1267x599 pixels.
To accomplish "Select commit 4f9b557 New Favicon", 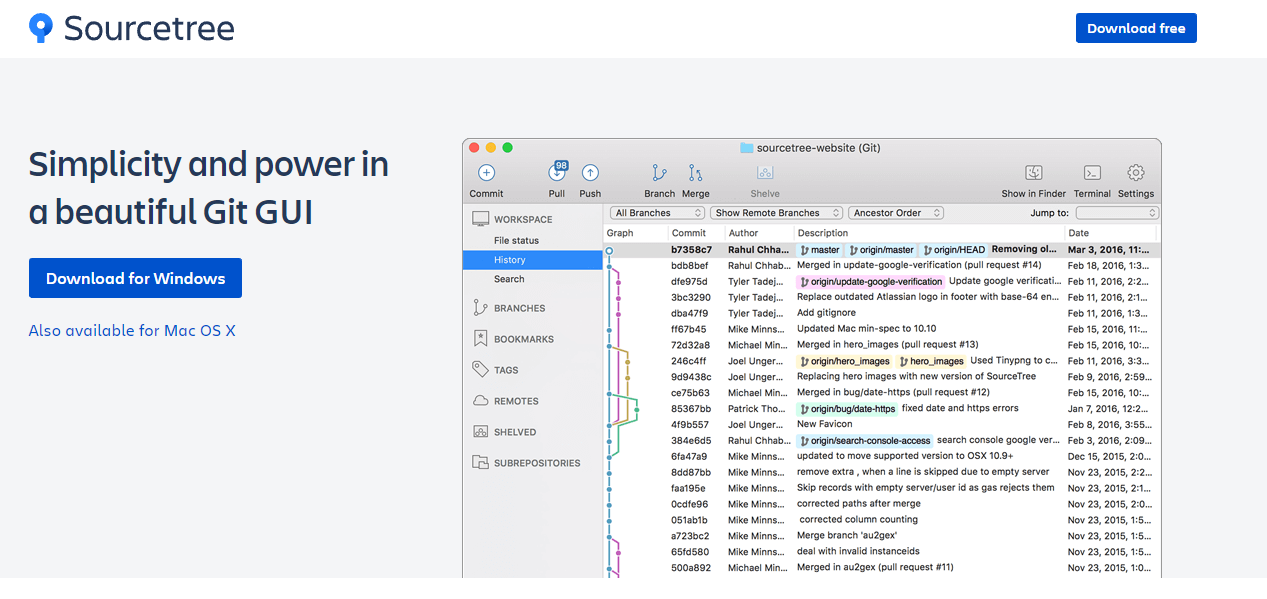I will (x=882, y=425).
